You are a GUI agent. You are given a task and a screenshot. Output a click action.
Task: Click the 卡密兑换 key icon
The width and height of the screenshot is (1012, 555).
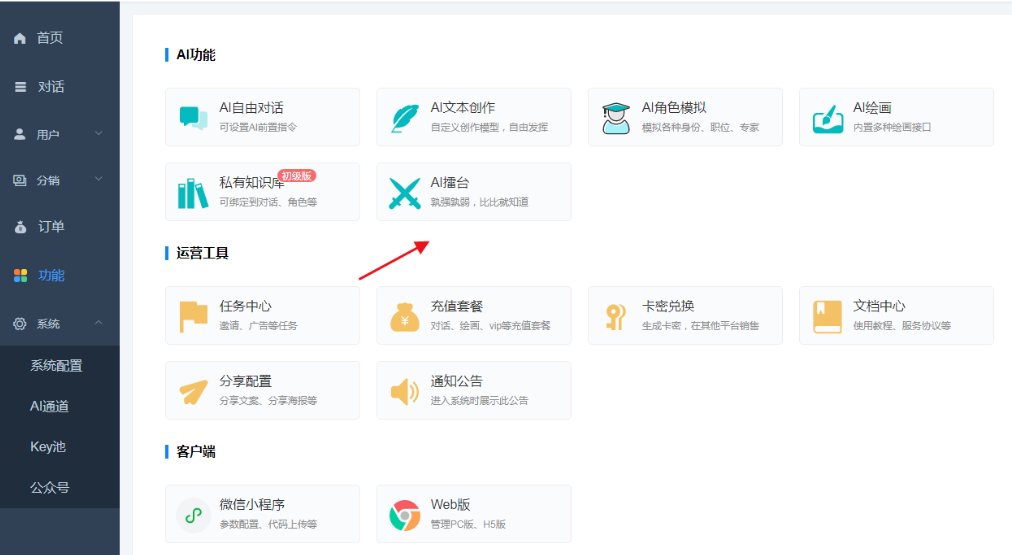[x=616, y=317]
